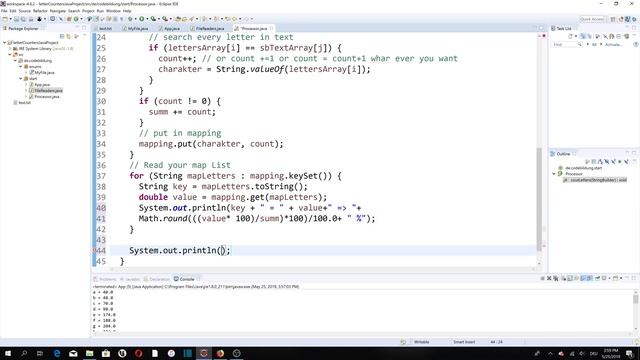
Task: Close the Processor.java editor tab
Action: 271,29
